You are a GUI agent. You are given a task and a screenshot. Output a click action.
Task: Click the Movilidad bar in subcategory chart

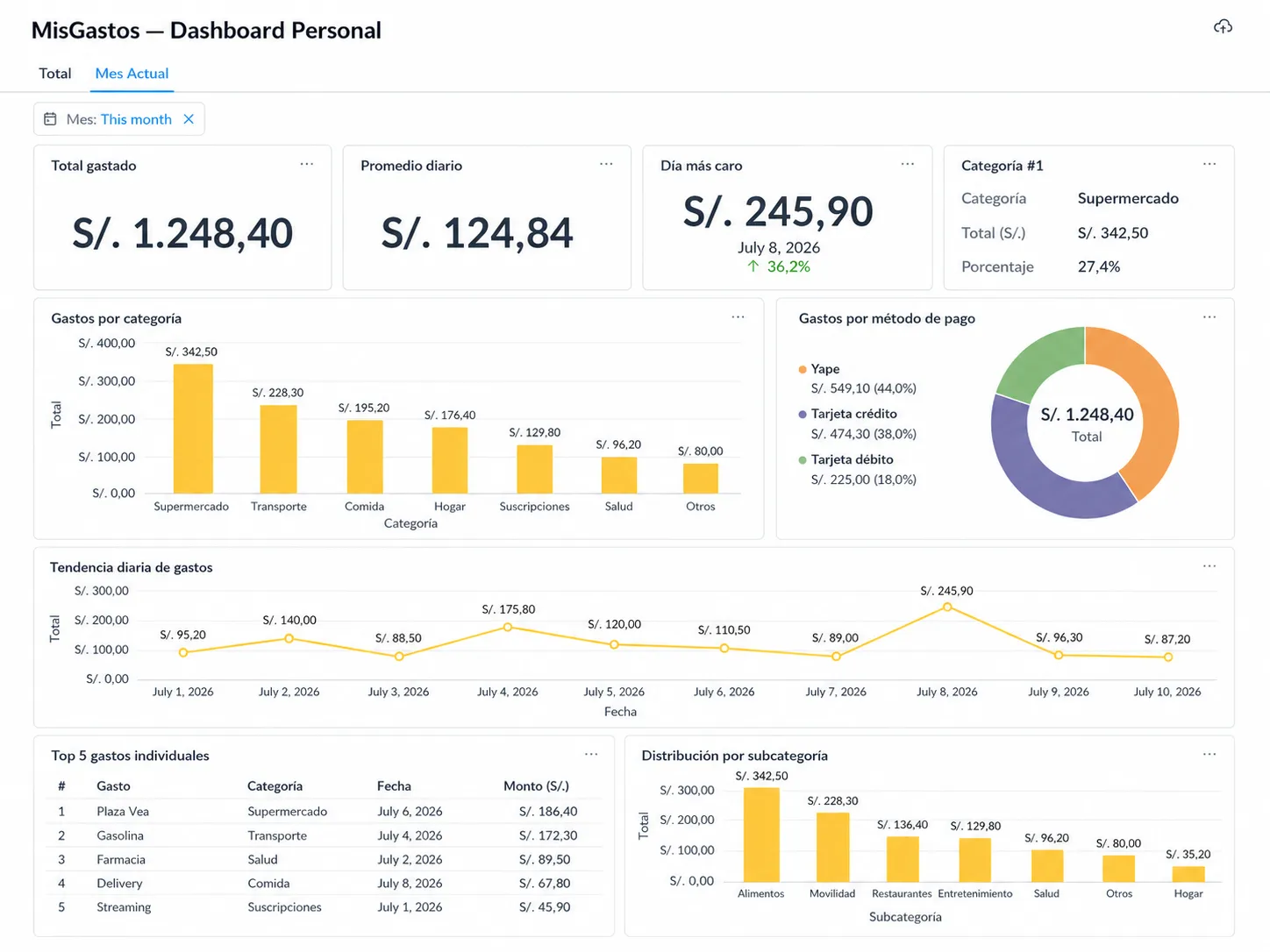coord(832,847)
